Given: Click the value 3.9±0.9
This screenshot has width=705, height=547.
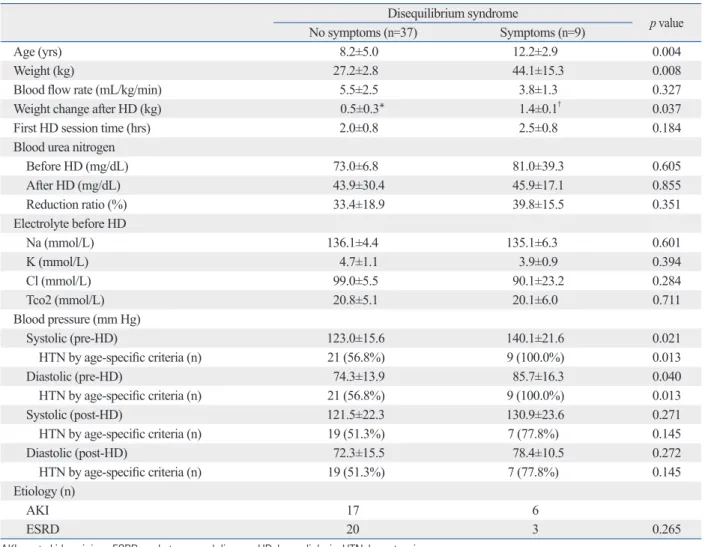Looking at the screenshot, I should tap(538, 262).
